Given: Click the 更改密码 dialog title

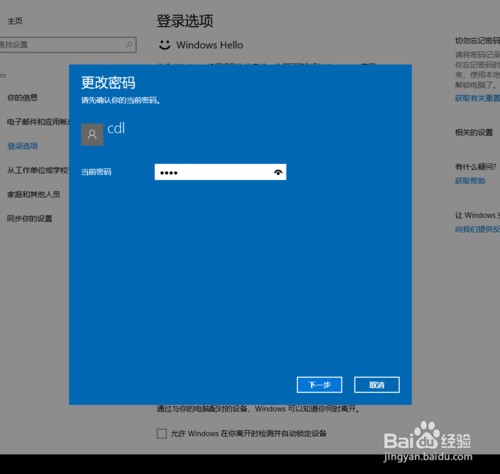Looking at the screenshot, I should [x=108, y=83].
